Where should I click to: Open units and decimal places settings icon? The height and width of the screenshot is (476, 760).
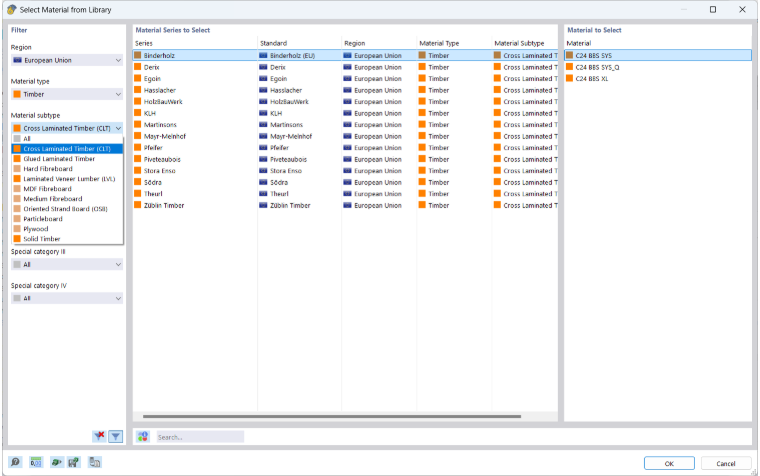(36, 462)
